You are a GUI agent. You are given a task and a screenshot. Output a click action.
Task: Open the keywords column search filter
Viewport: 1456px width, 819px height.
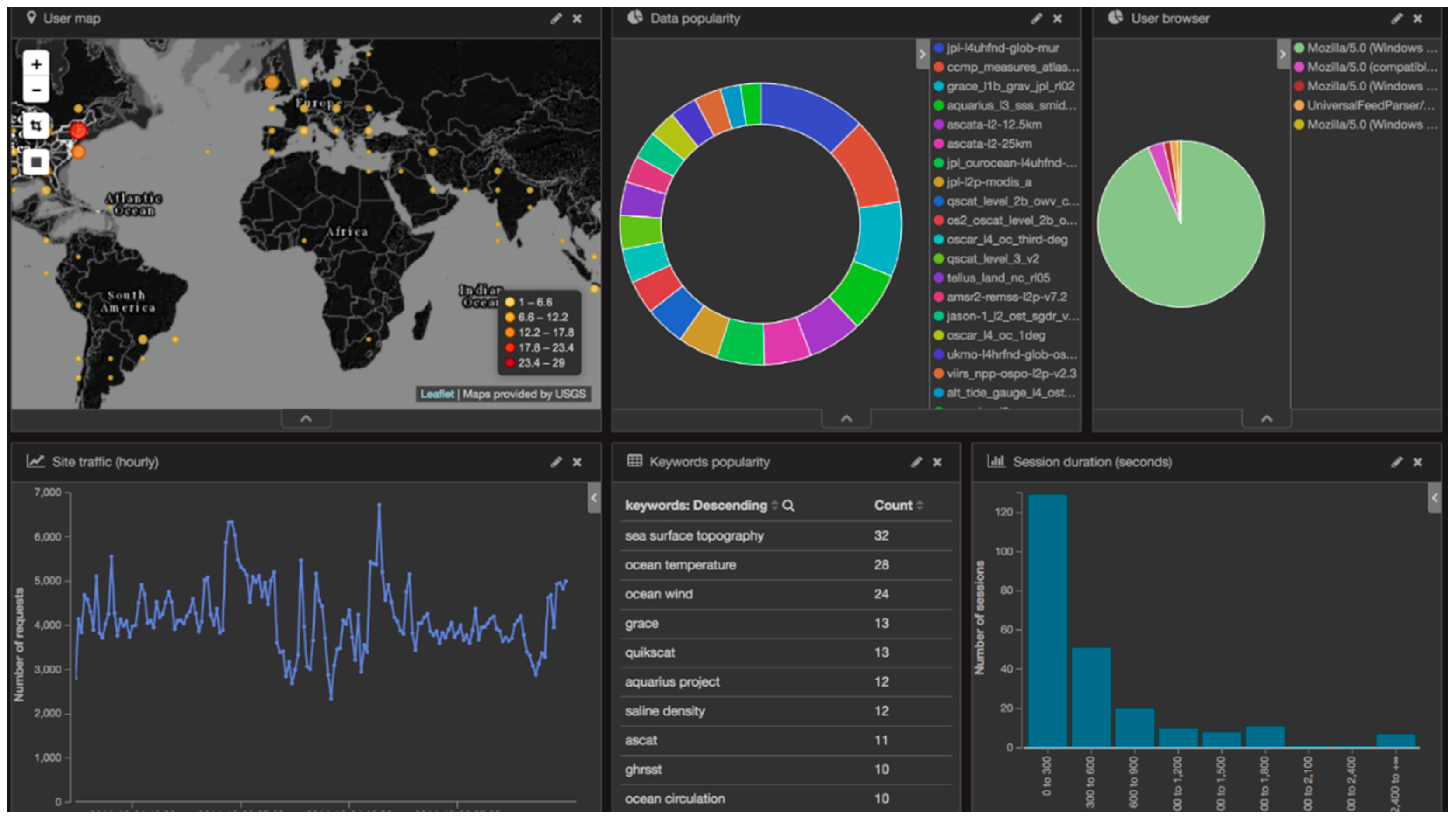coord(788,506)
